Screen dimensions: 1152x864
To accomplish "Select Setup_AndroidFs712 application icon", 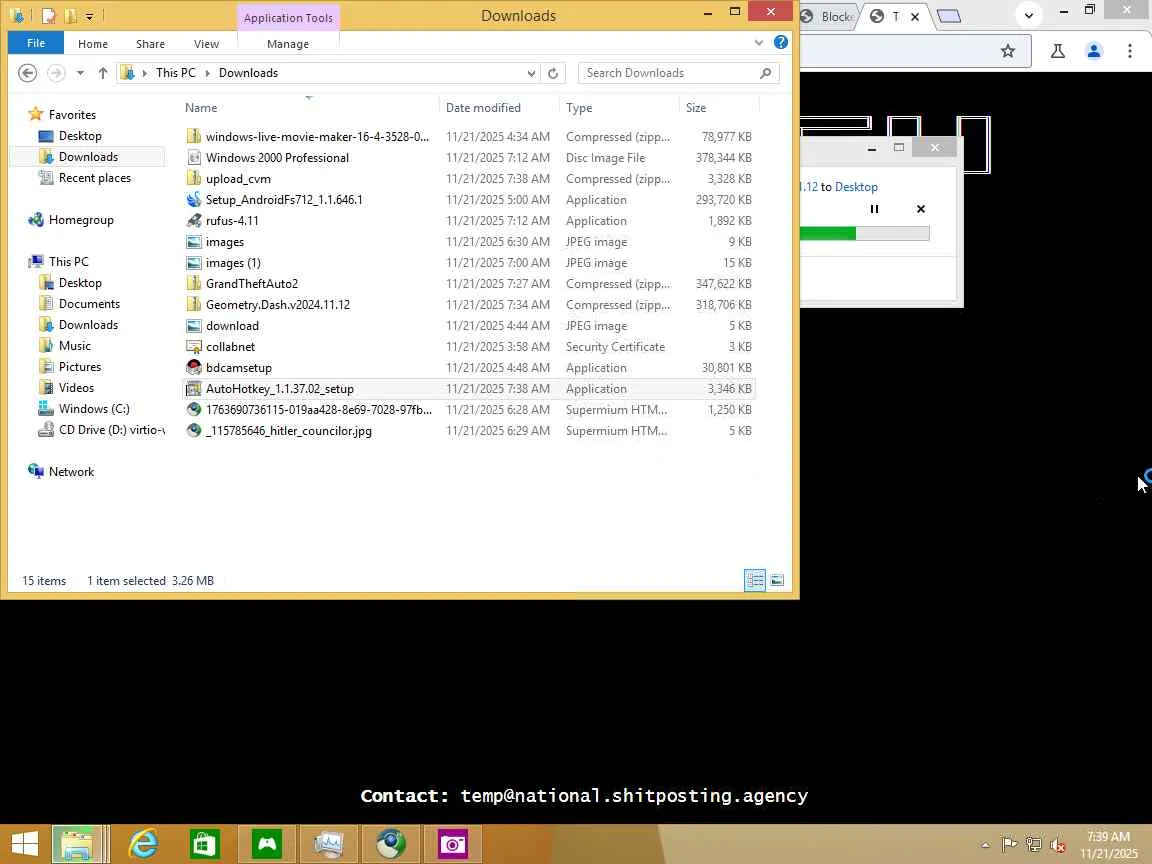I will point(194,199).
